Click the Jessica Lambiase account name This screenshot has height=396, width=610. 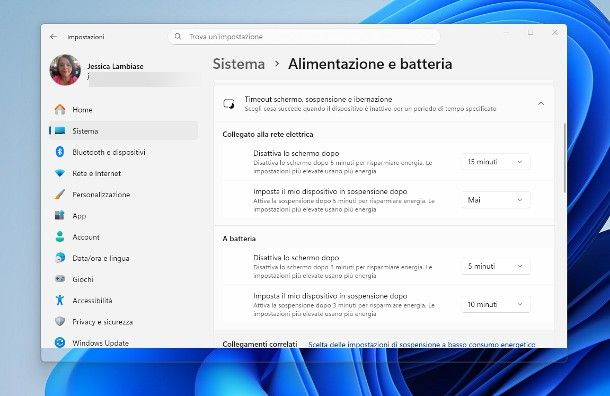(x=115, y=67)
